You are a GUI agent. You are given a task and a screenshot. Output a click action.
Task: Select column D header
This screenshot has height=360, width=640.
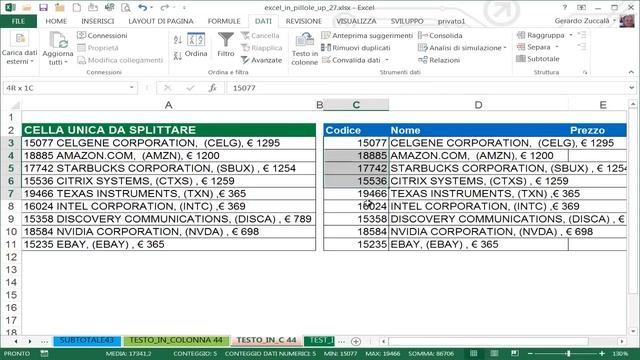[478, 105]
